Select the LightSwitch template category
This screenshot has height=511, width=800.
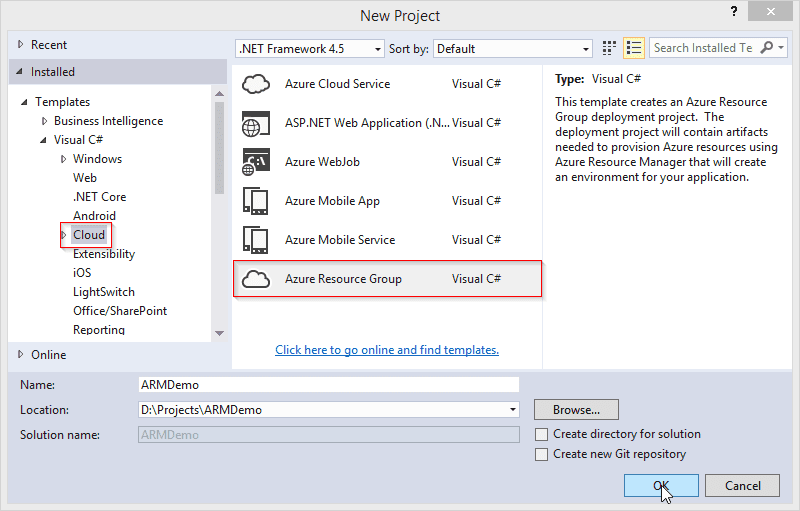[104, 292]
